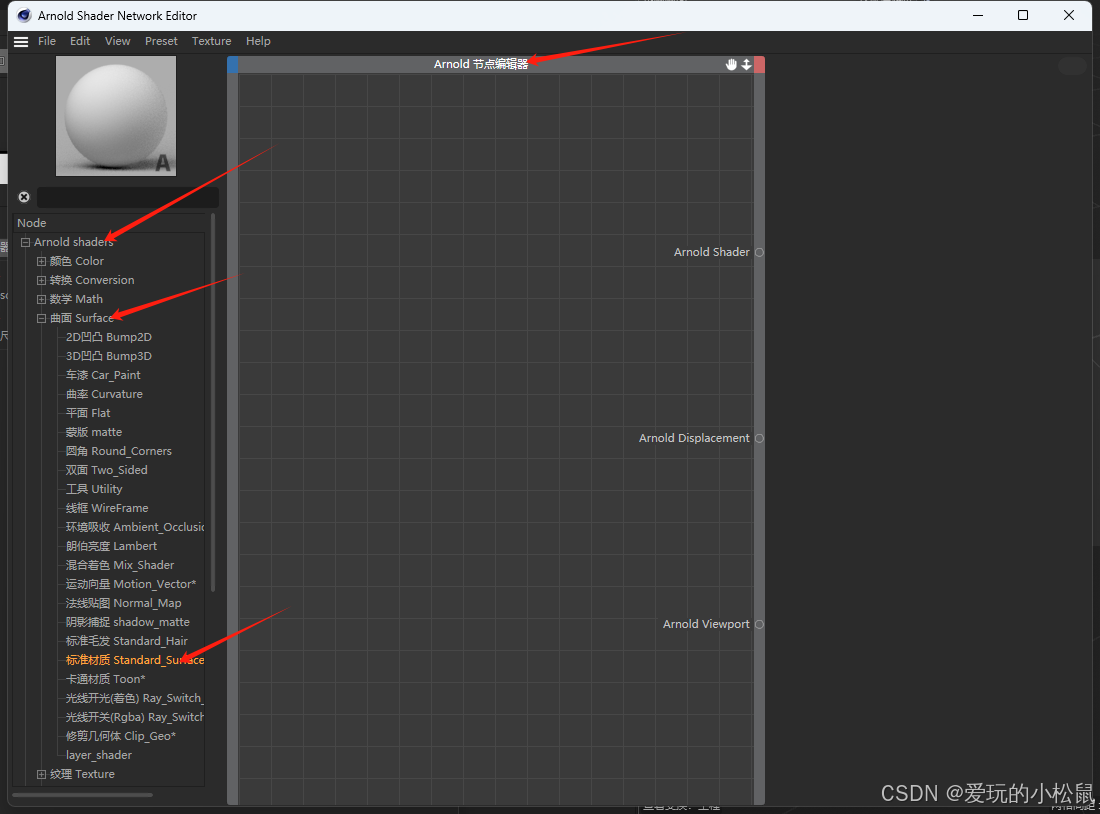Click the material preview sphere thumbnail
This screenshot has height=814, width=1100.
[x=116, y=116]
